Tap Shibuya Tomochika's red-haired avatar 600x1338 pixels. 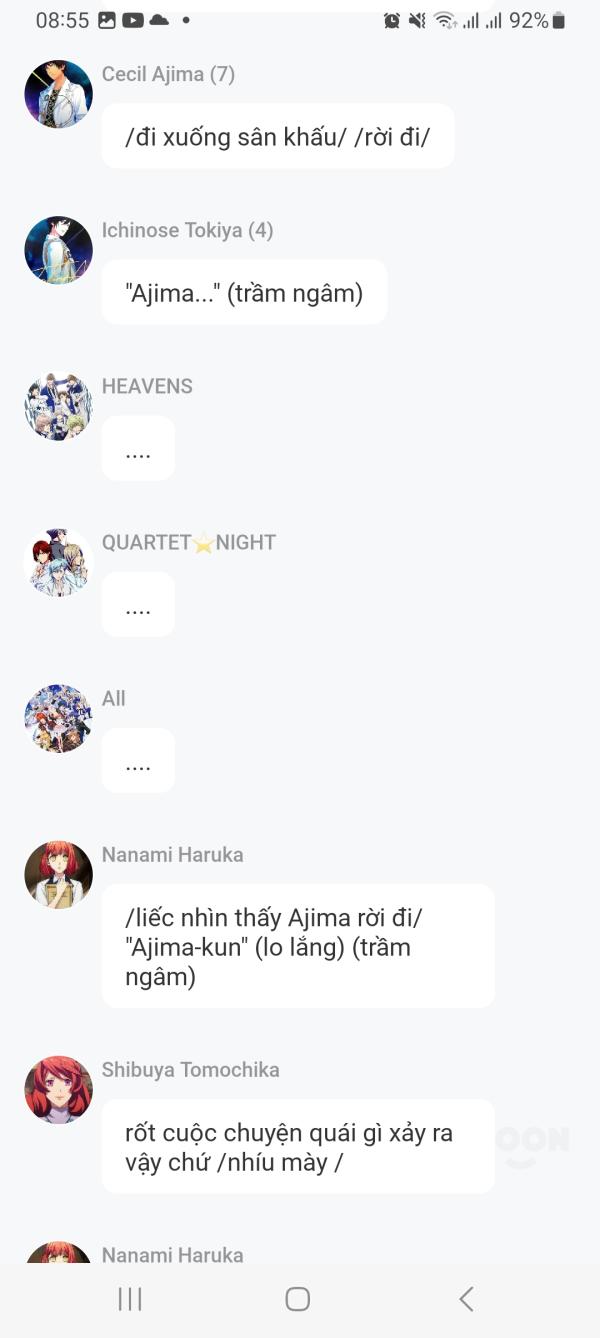[x=58, y=1089]
